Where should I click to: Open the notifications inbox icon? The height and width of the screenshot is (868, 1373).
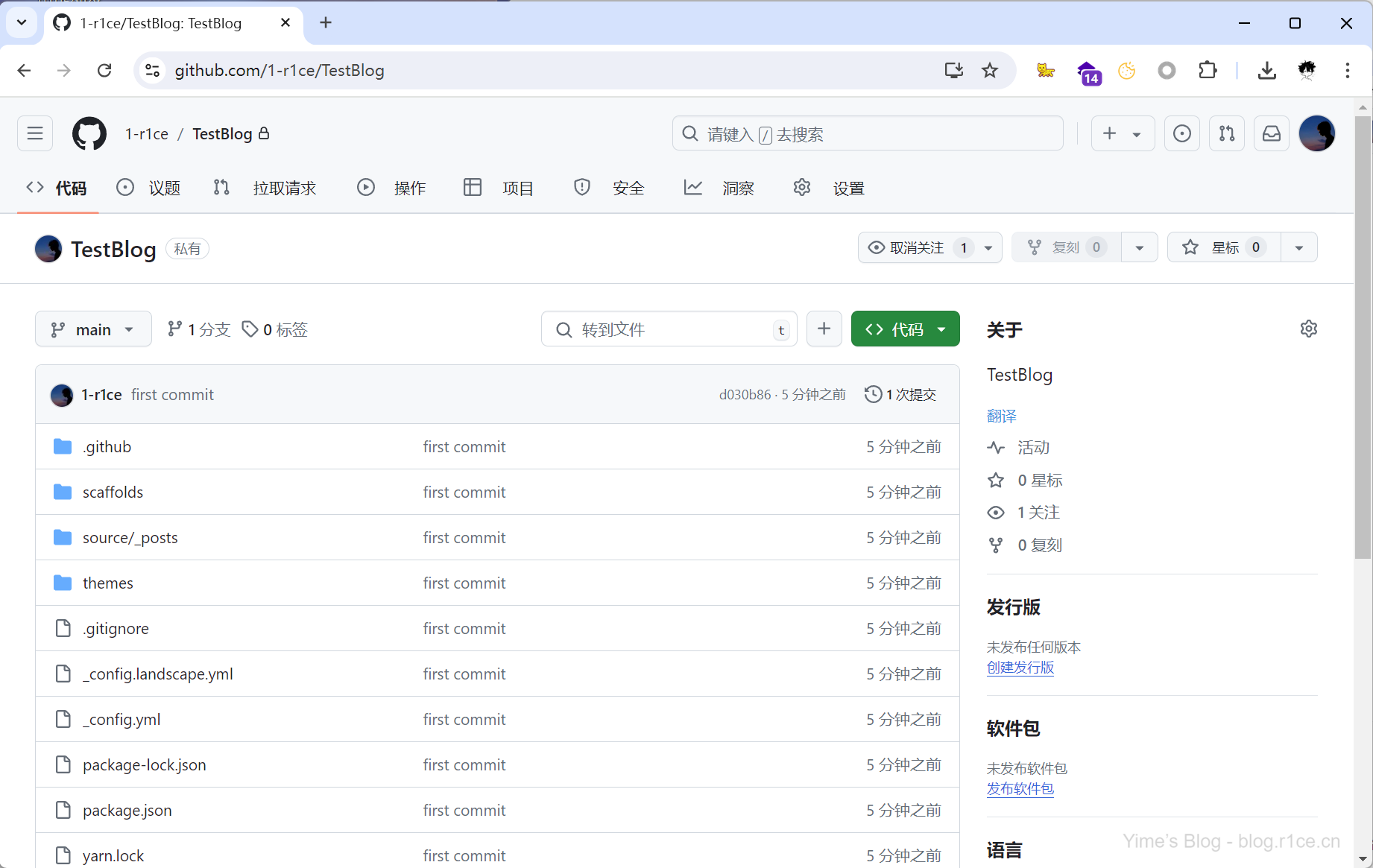point(1271,134)
